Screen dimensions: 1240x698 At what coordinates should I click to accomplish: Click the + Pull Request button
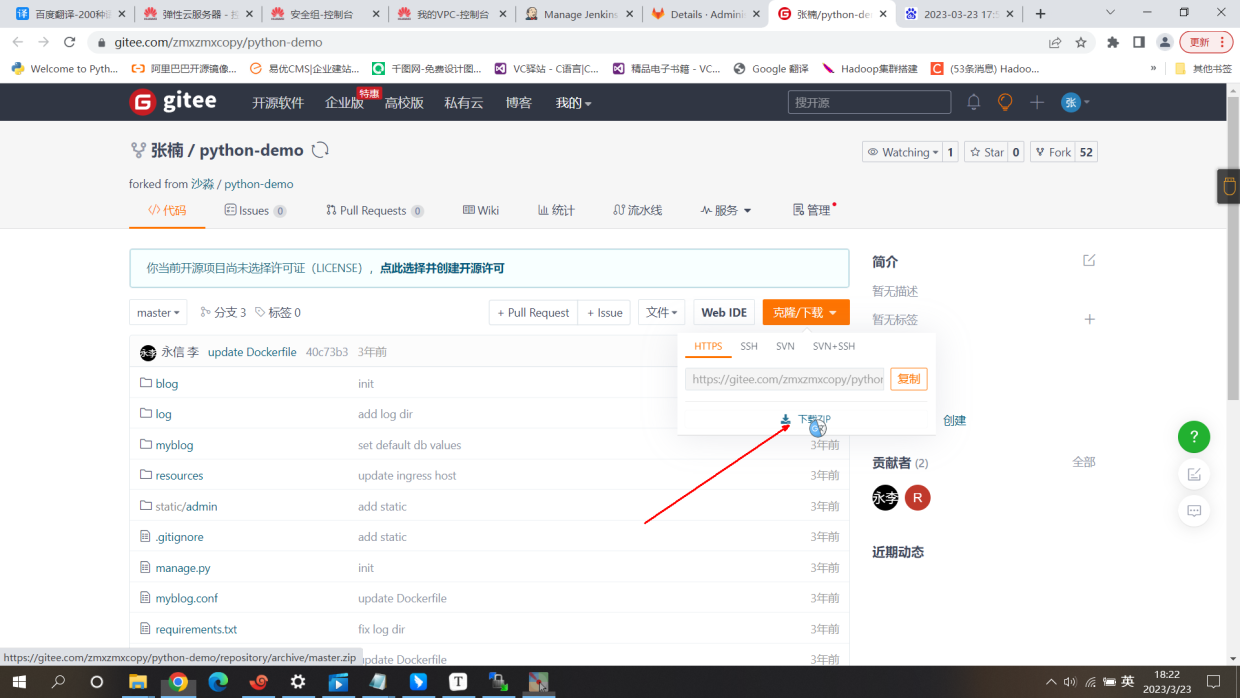[x=534, y=312]
